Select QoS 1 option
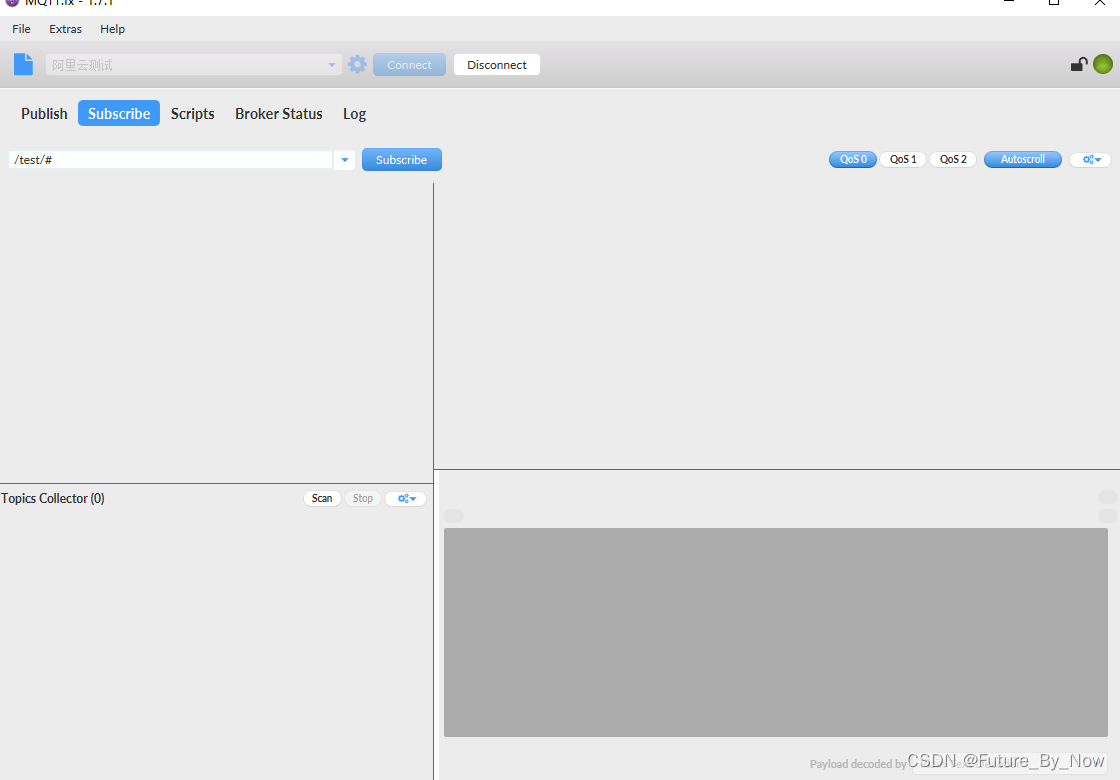 coord(903,159)
